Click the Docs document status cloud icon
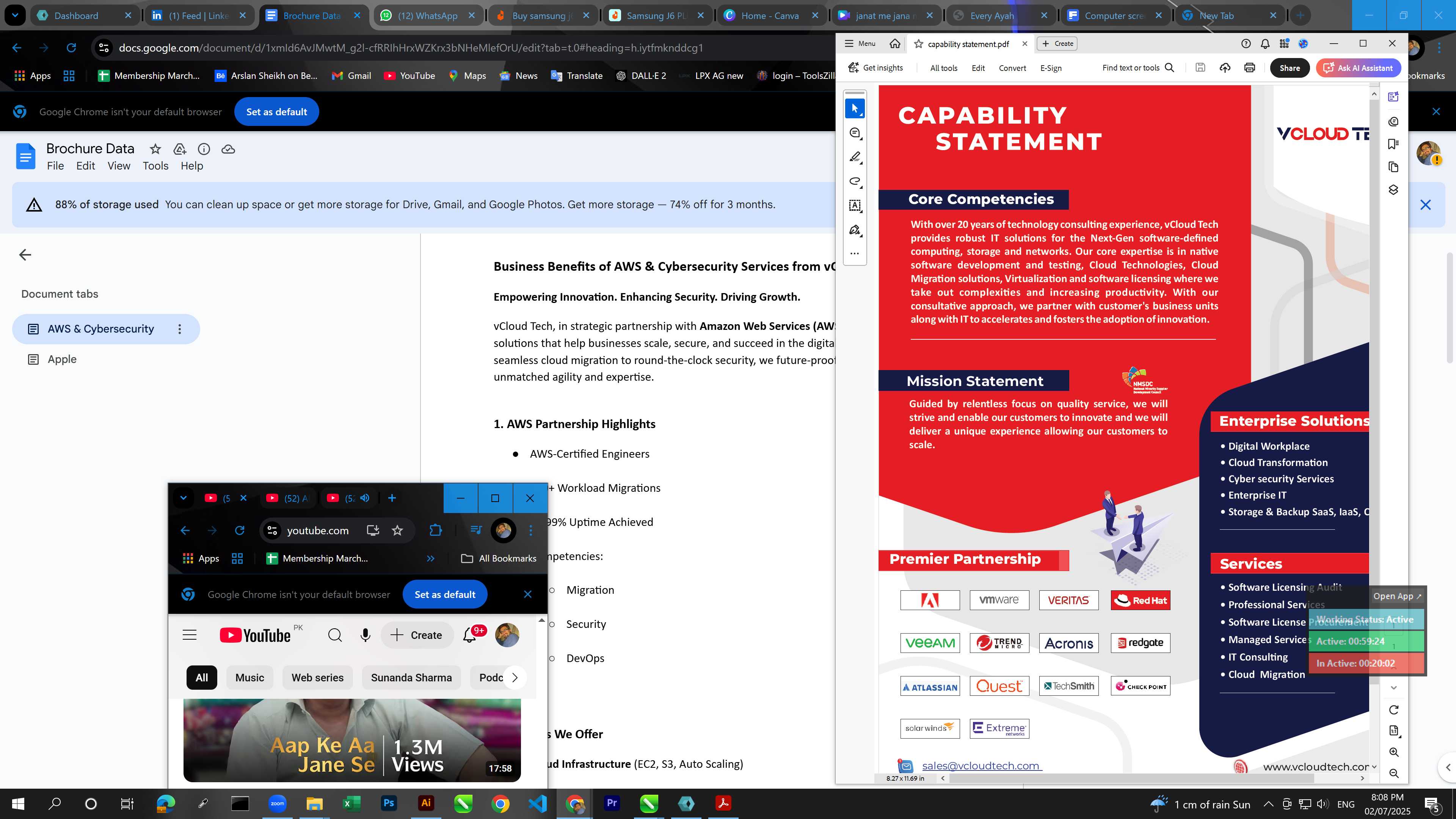1456x819 pixels. point(228,149)
